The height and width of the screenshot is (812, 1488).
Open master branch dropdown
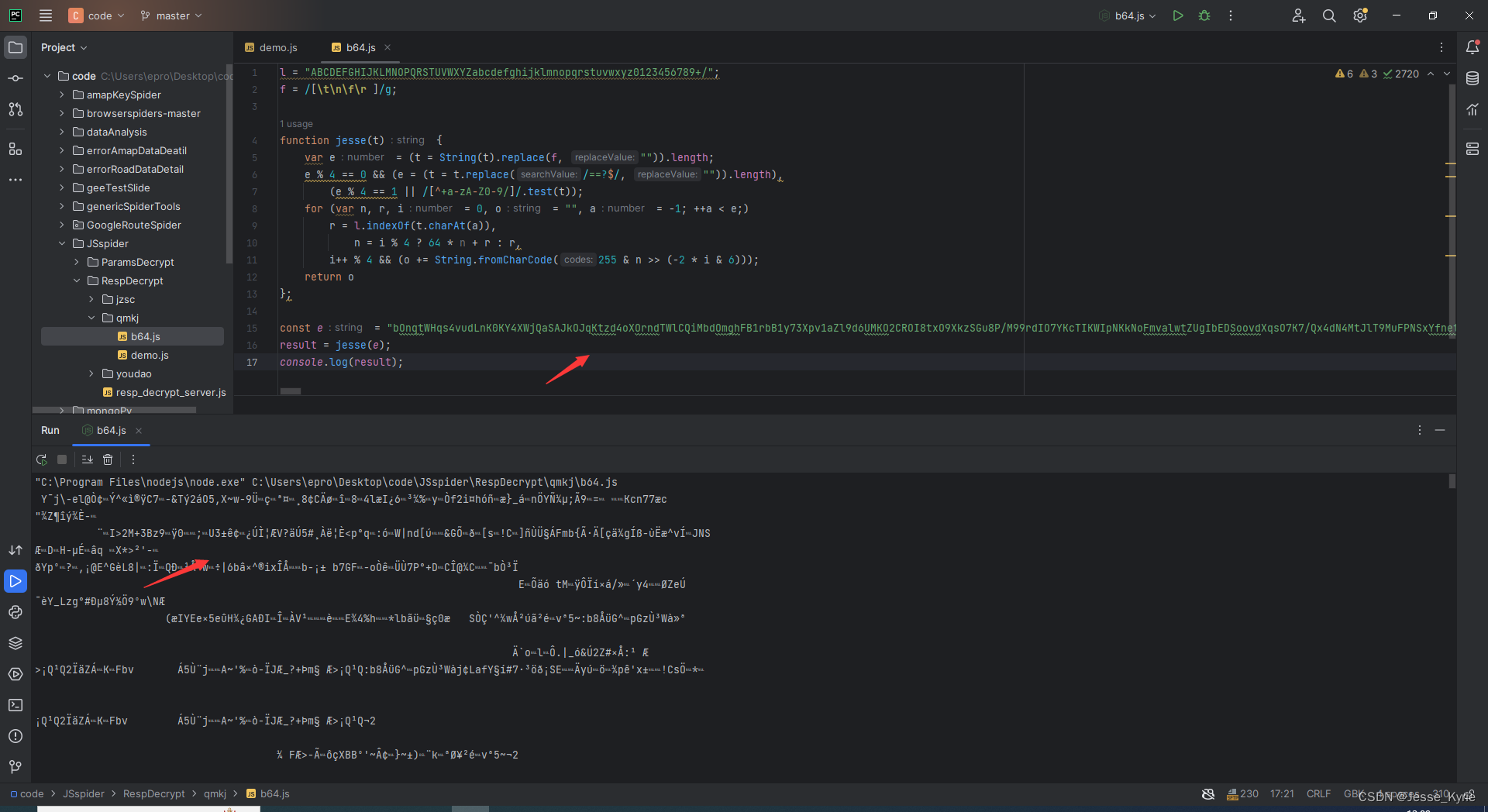click(x=171, y=15)
